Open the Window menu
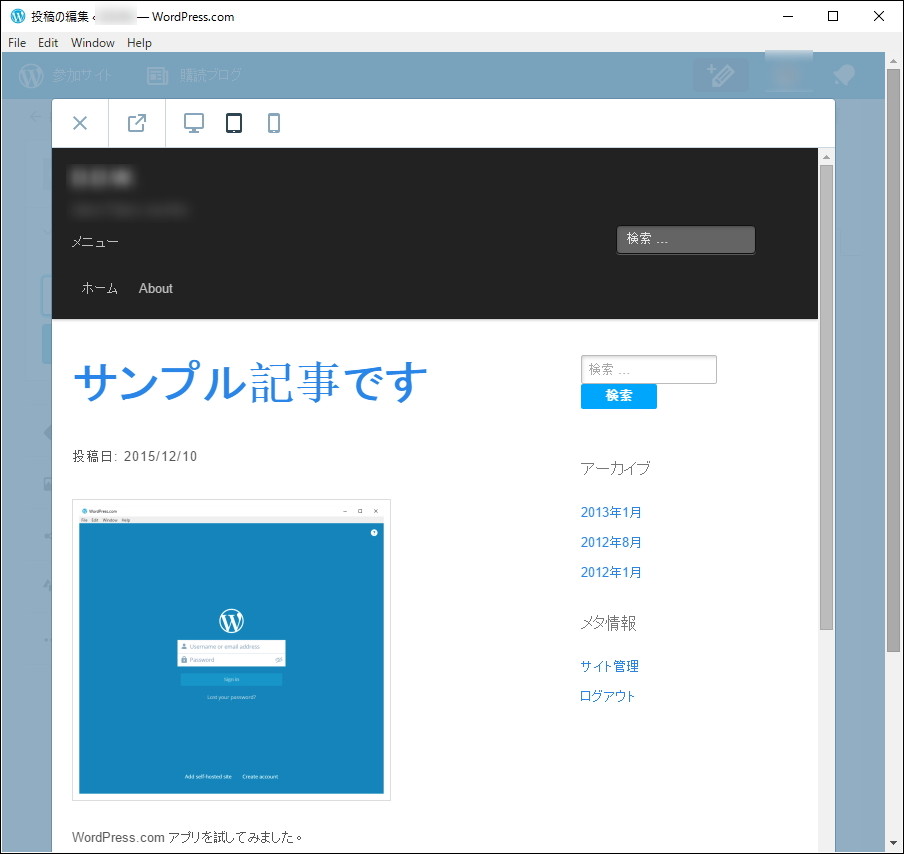 [92, 43]
